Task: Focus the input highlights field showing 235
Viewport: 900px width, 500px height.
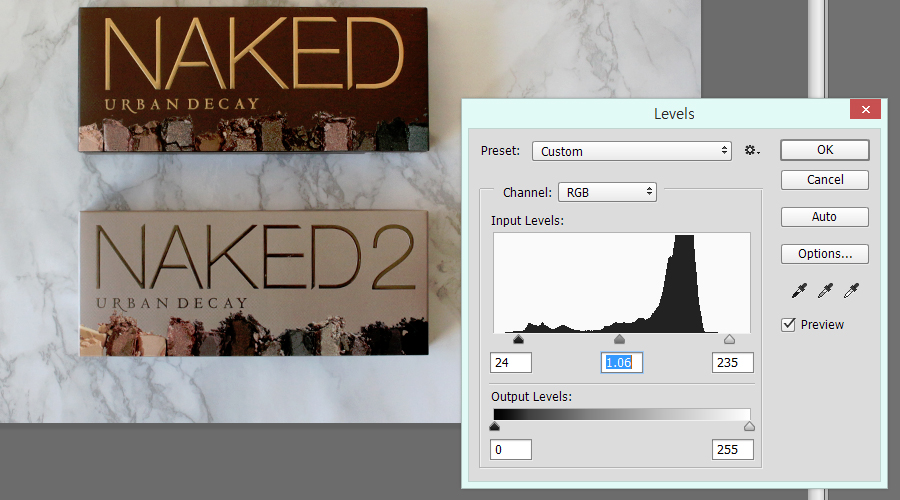Action: click(x=732, y=362)
